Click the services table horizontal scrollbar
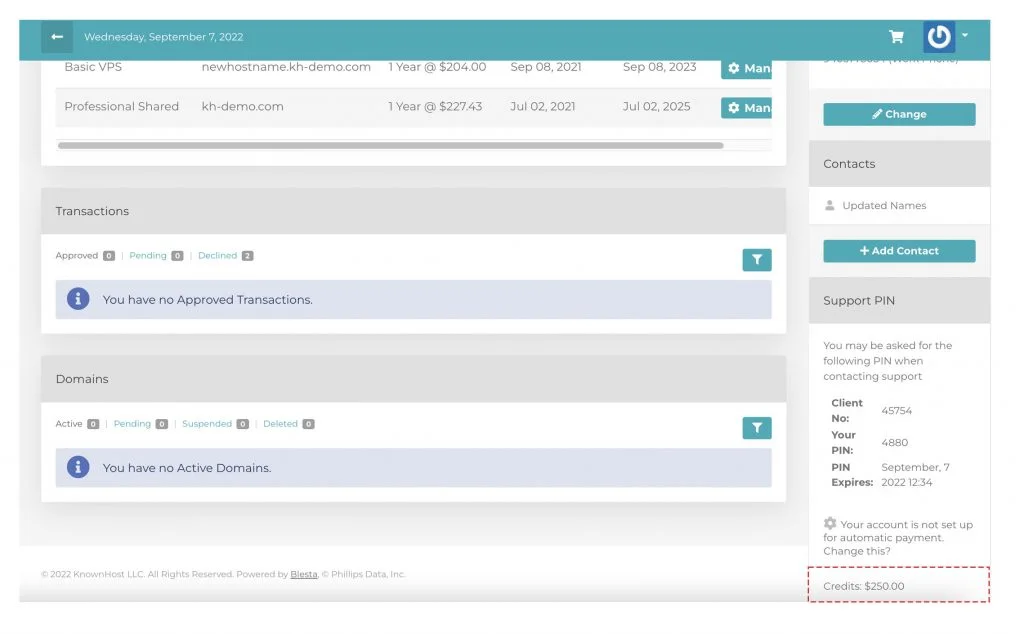The width and height of the screenshot is (1024, 634). click(x=390, y=146)
